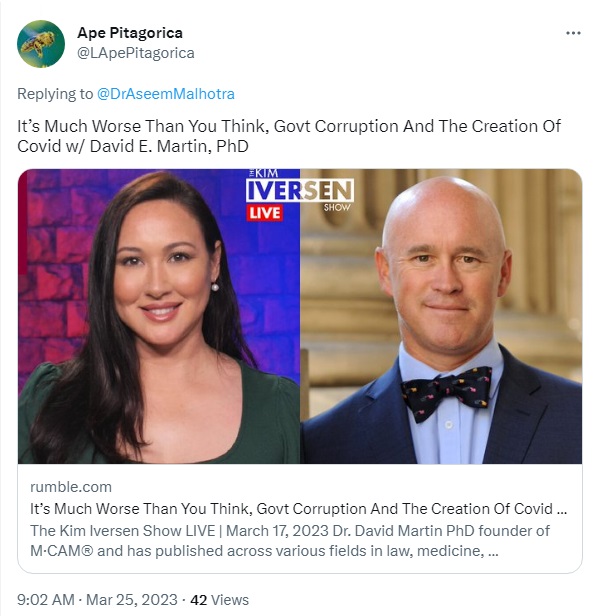
Task: Click the card description mentioning M·CAM founder
Action: [290, 541]
